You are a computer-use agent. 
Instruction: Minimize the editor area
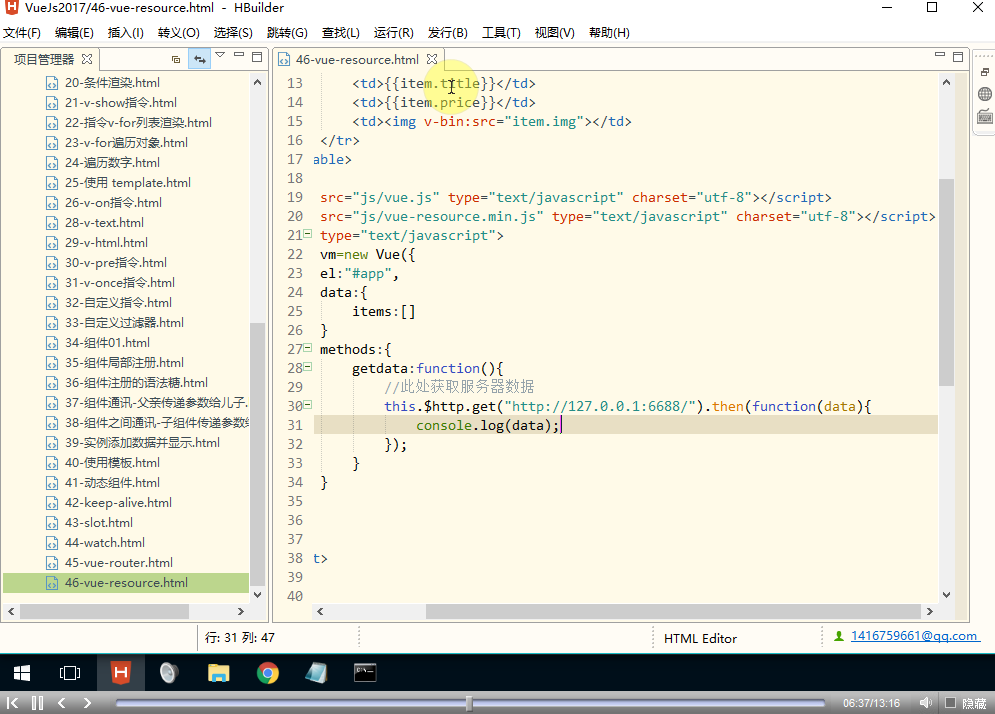940,55
